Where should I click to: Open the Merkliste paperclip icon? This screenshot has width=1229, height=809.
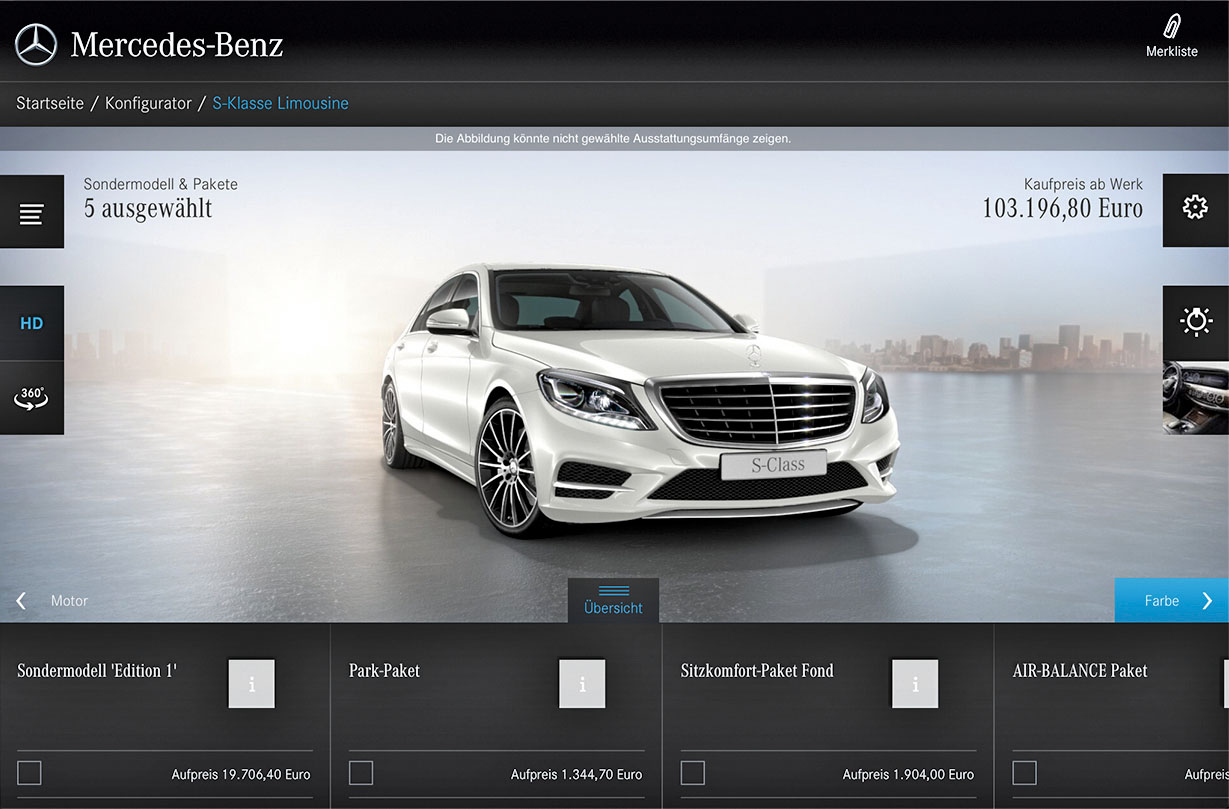click(1171, 28)
